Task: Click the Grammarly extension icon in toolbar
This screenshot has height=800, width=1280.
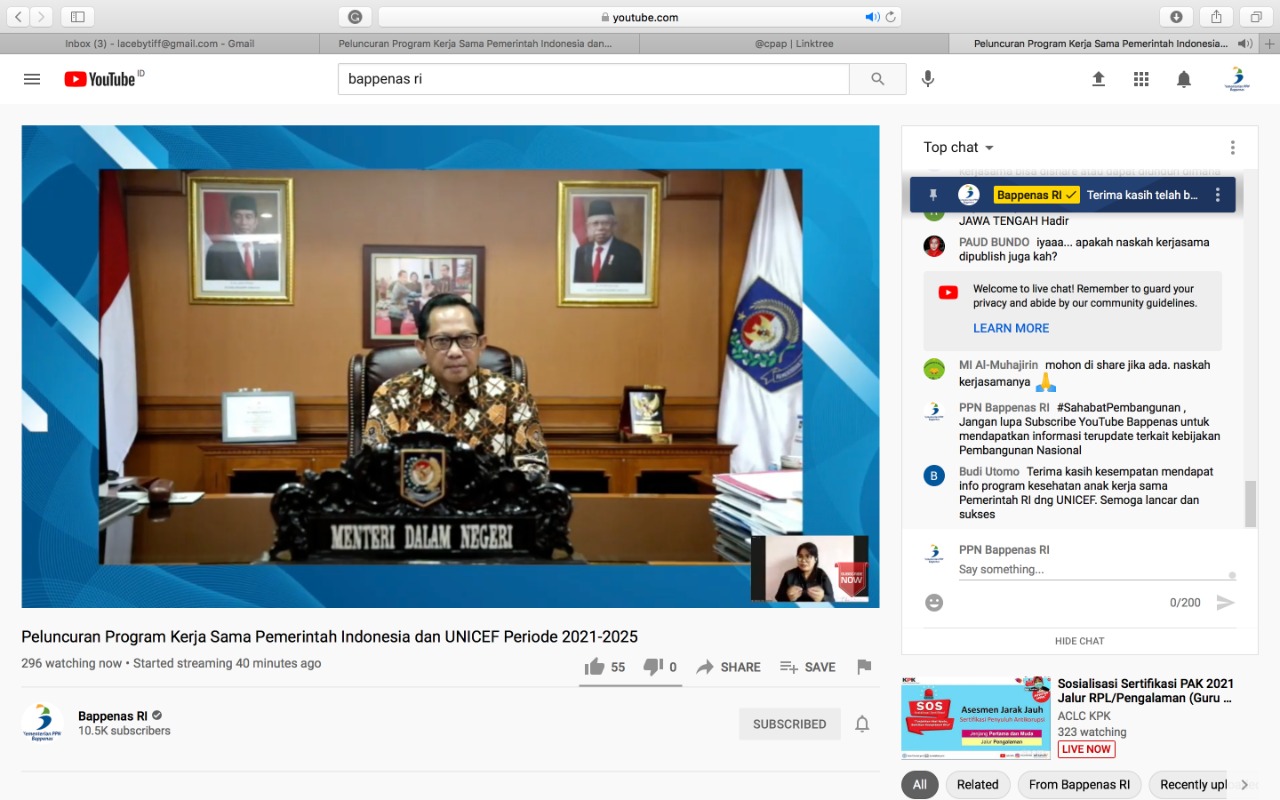Action: coord(355,16)
